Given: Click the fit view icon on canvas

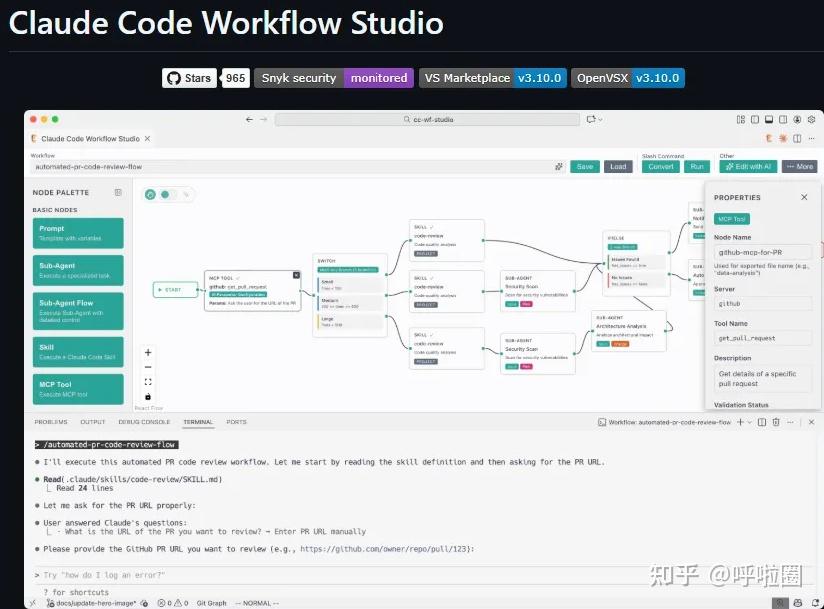Looking at the screenshot, I should coord(148,382).
